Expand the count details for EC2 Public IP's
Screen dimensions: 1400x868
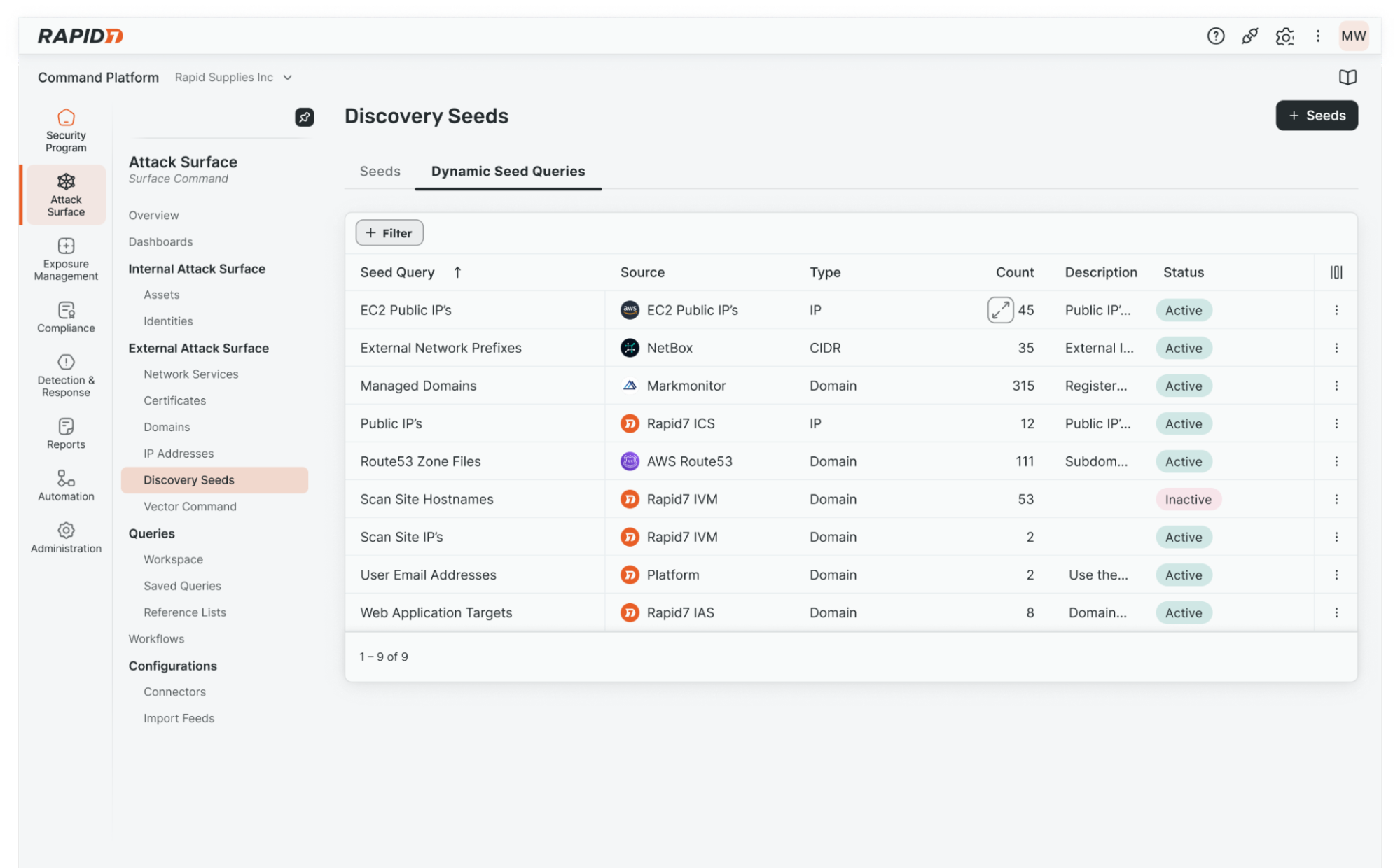click(x=999, y=309)
